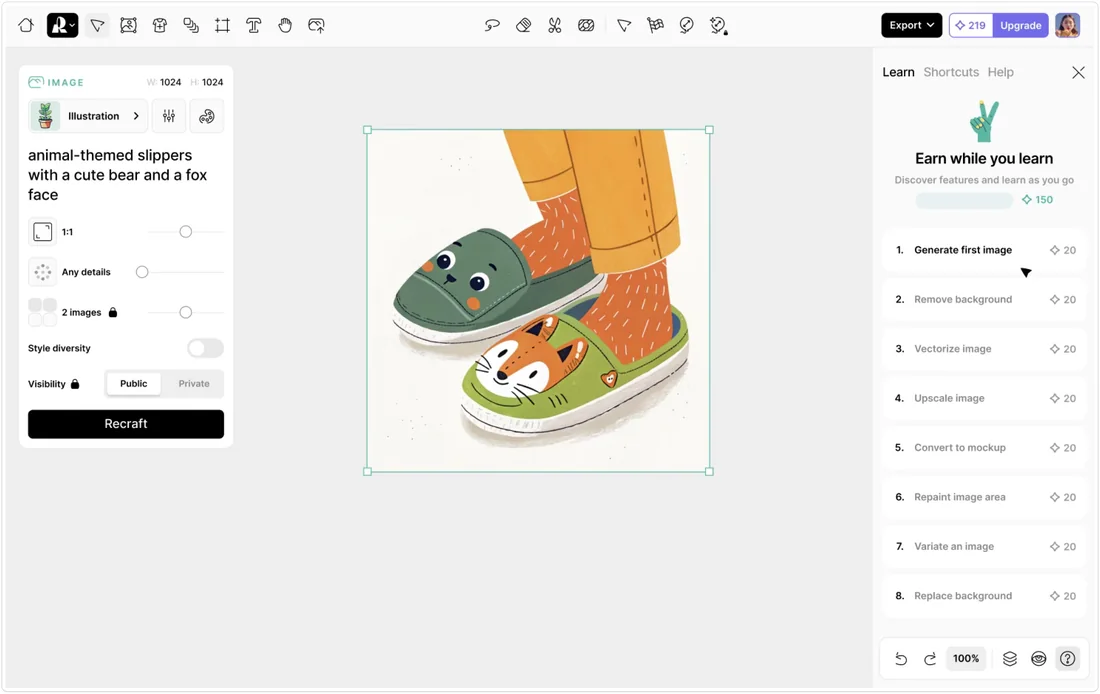Open the 1:1 aspect ratio selector
The width and height of the screenshot is (1100, 694).
(x=43, y=232)
